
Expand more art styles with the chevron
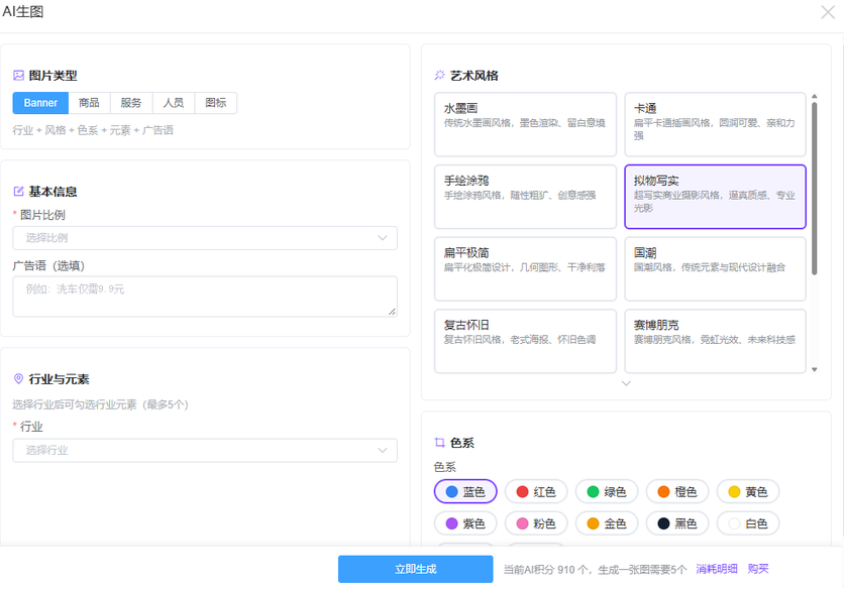tap(626, 384)
